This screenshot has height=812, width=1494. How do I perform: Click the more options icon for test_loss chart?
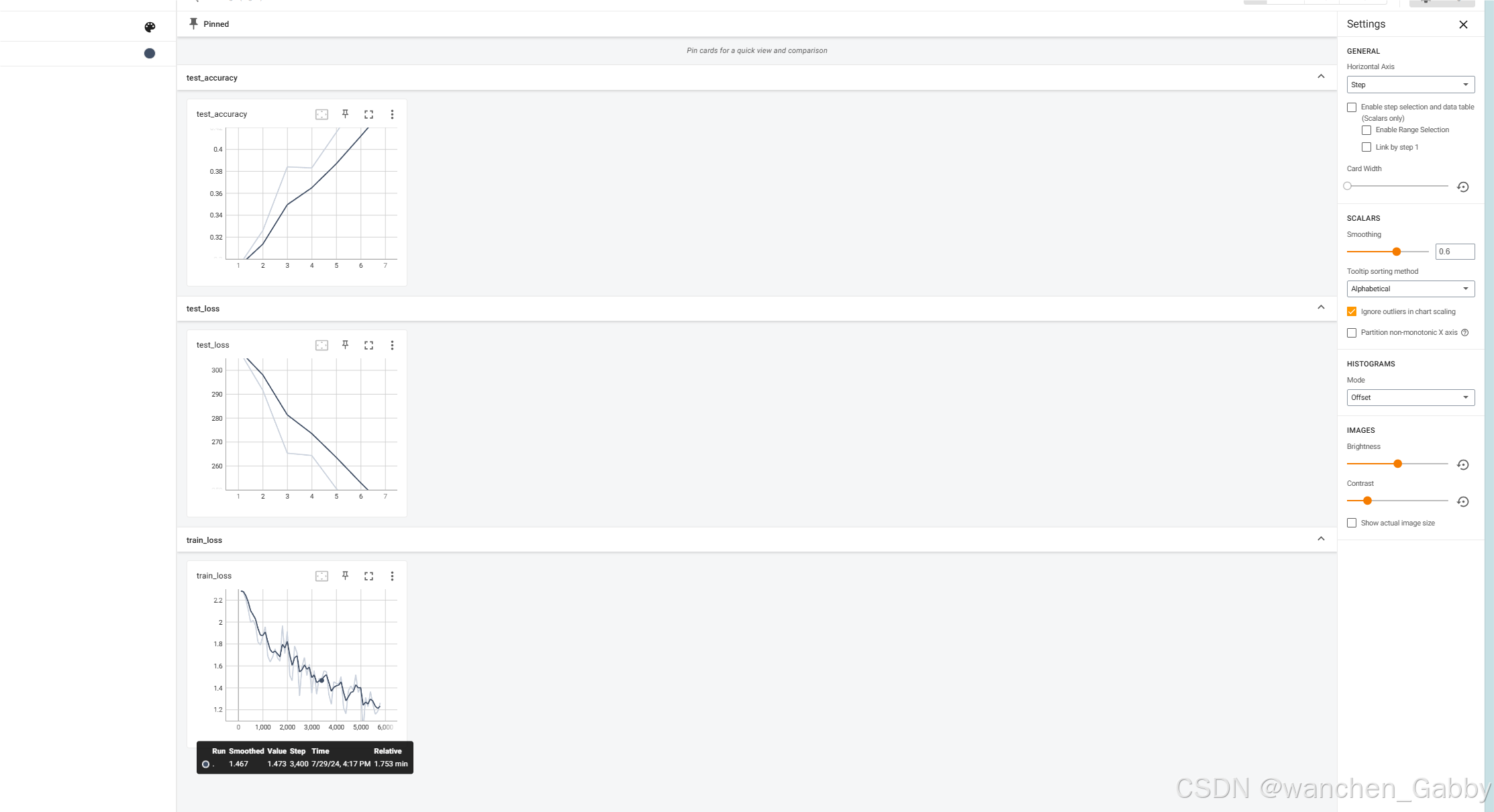[x=392, y=345]
